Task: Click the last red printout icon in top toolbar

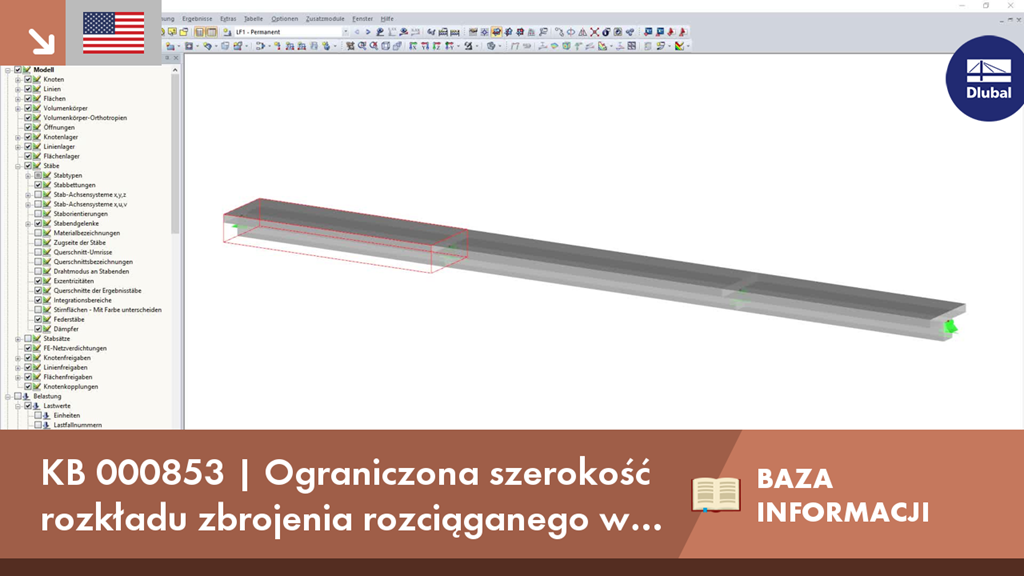Action: pos(682,32)
